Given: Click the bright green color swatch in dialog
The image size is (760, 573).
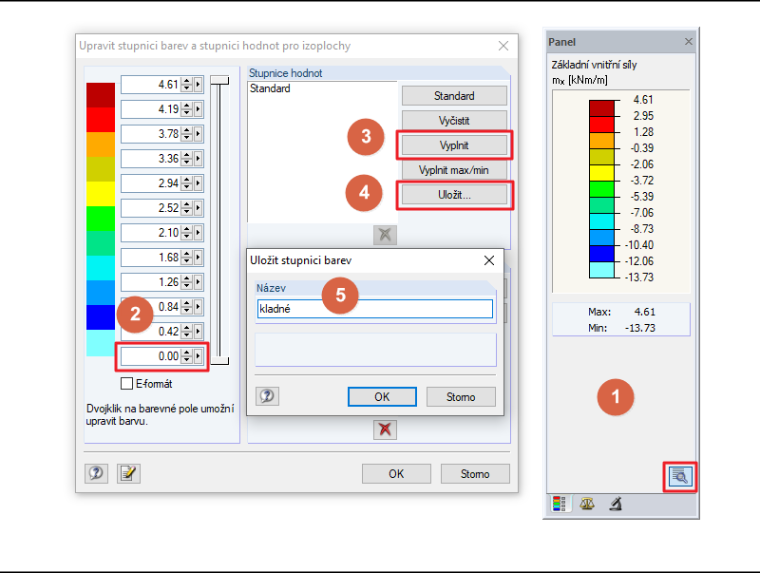Looking at the screenshot, I should 100,219.
